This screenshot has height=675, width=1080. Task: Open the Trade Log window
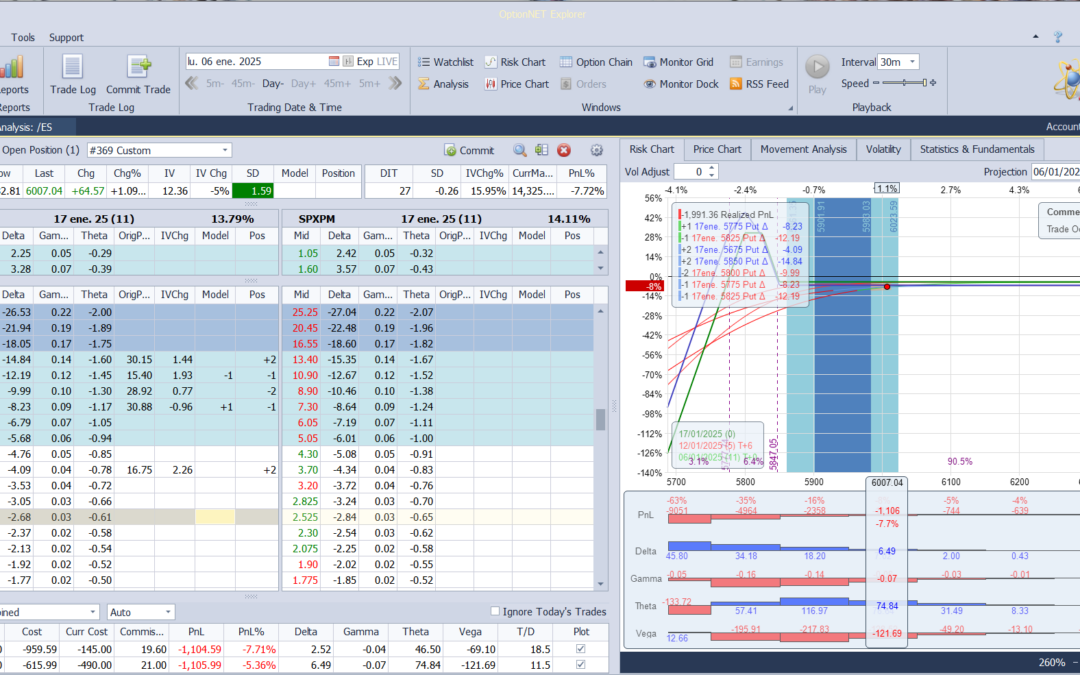(72, 74)
